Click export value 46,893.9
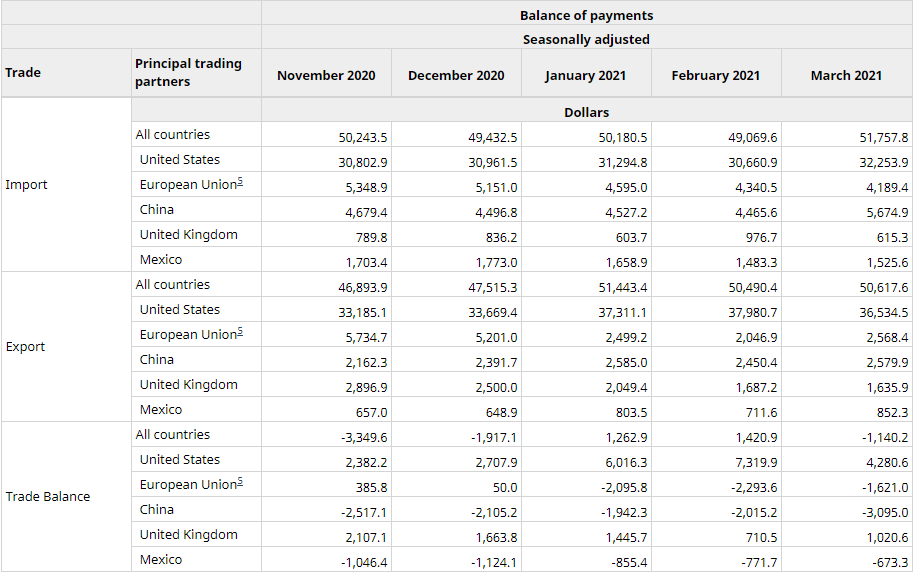Screen dimensions: 915x575 pos(363,287)
